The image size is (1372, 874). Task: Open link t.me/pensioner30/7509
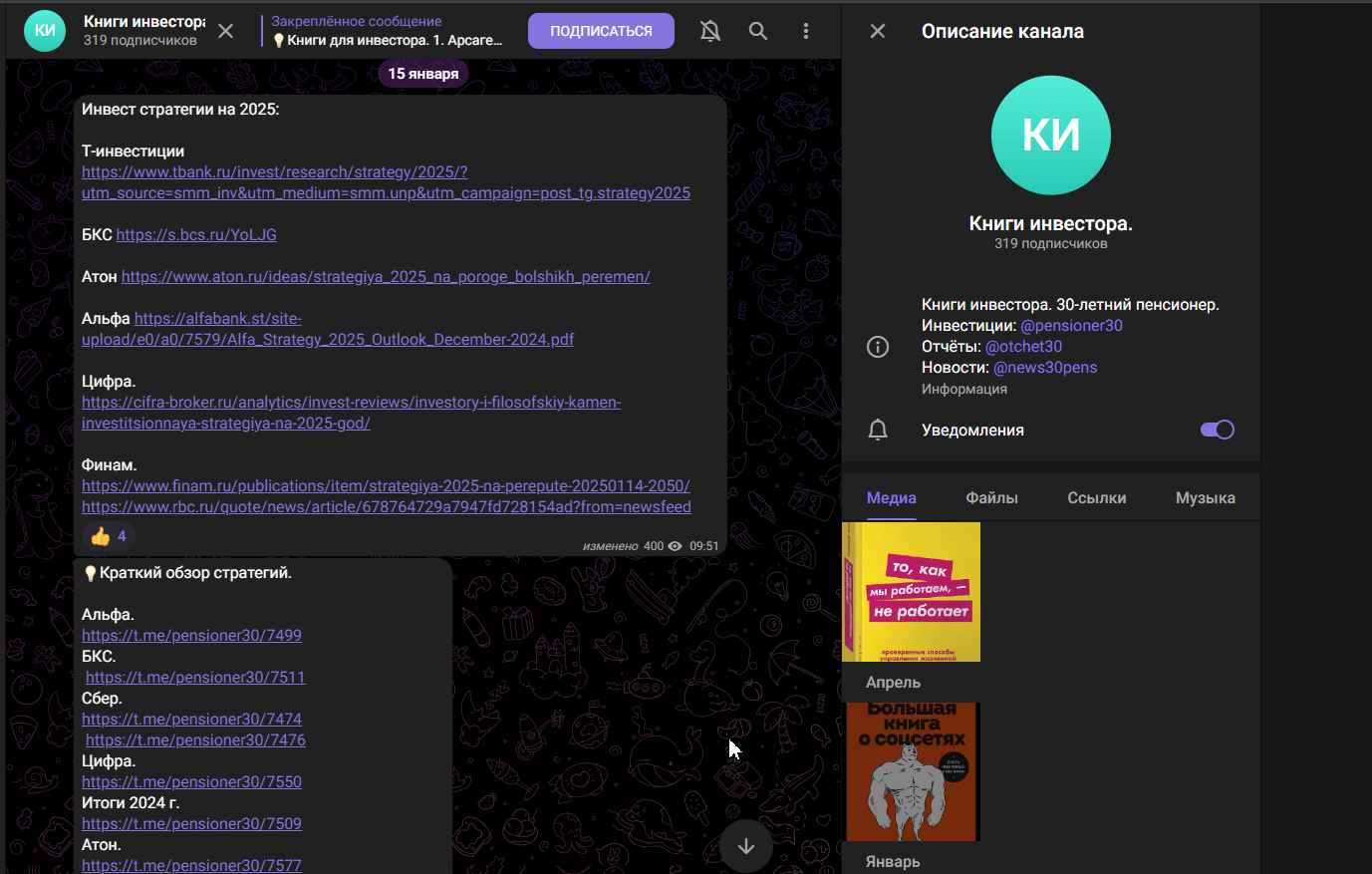tap(191, 824)
